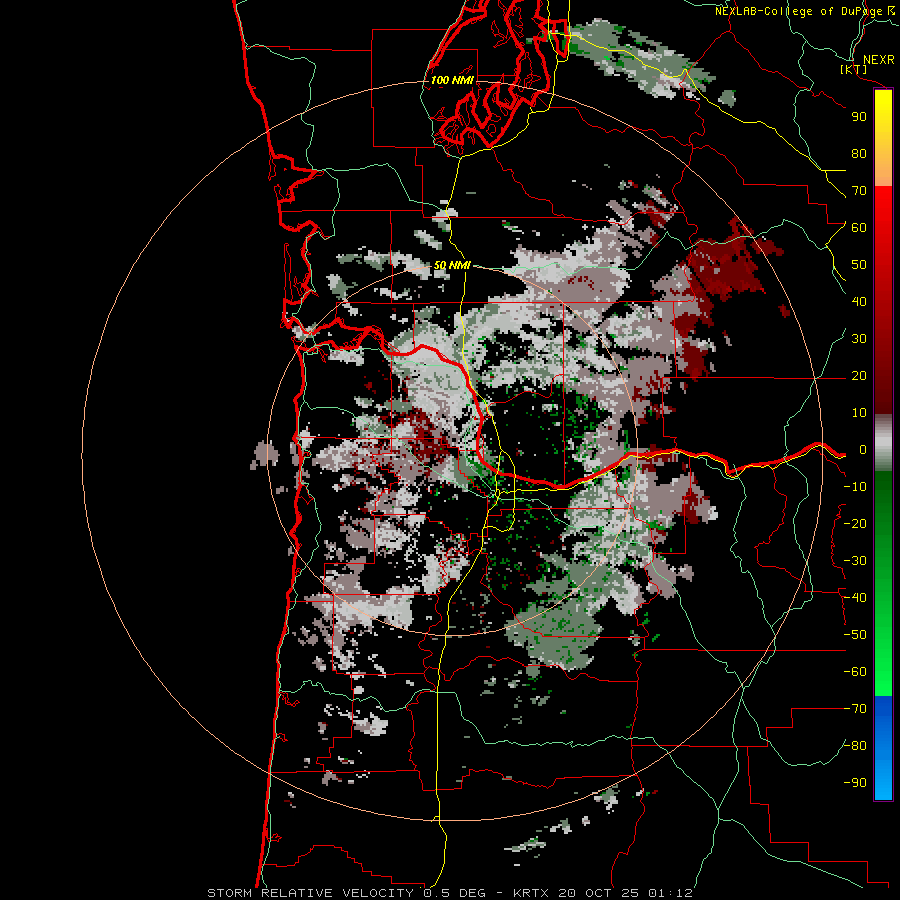Click the -80 value on velocity scale
The image size is (900, 900).
[x=855, y=746]
